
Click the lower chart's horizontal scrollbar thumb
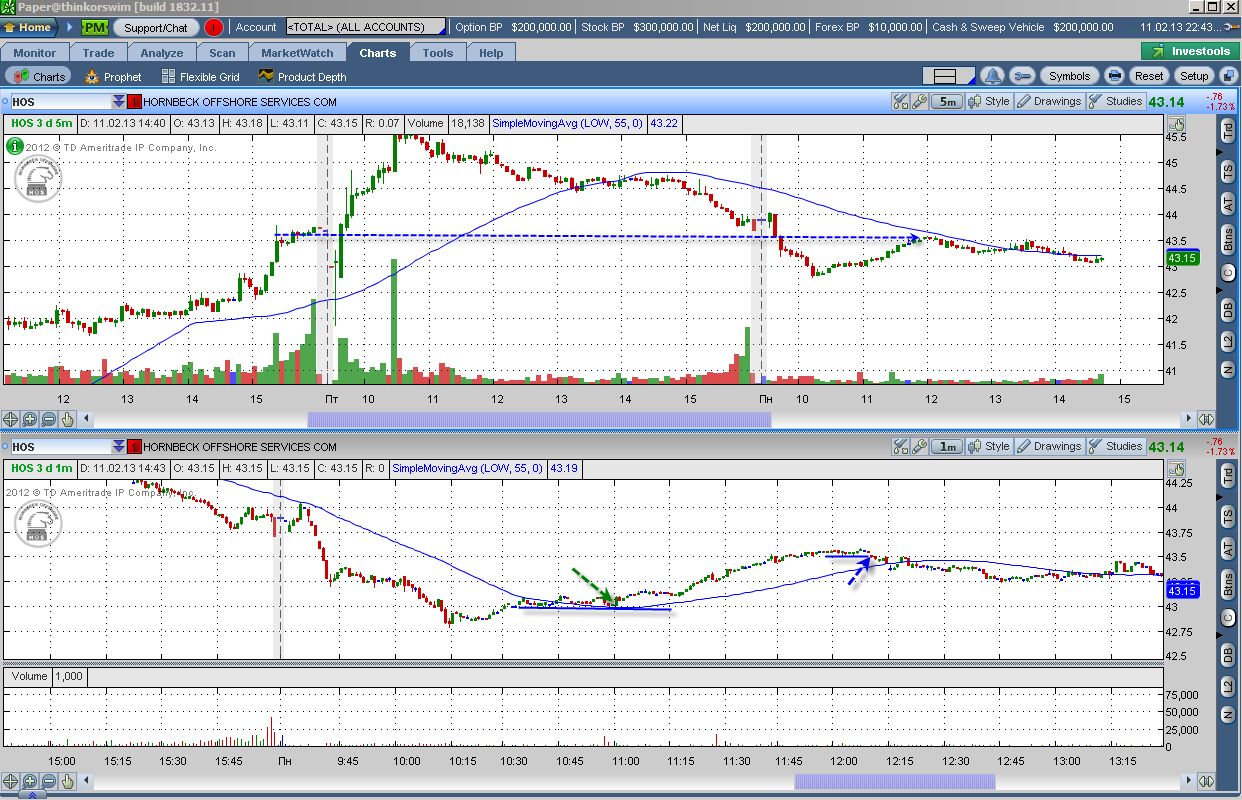click(895, 781)
